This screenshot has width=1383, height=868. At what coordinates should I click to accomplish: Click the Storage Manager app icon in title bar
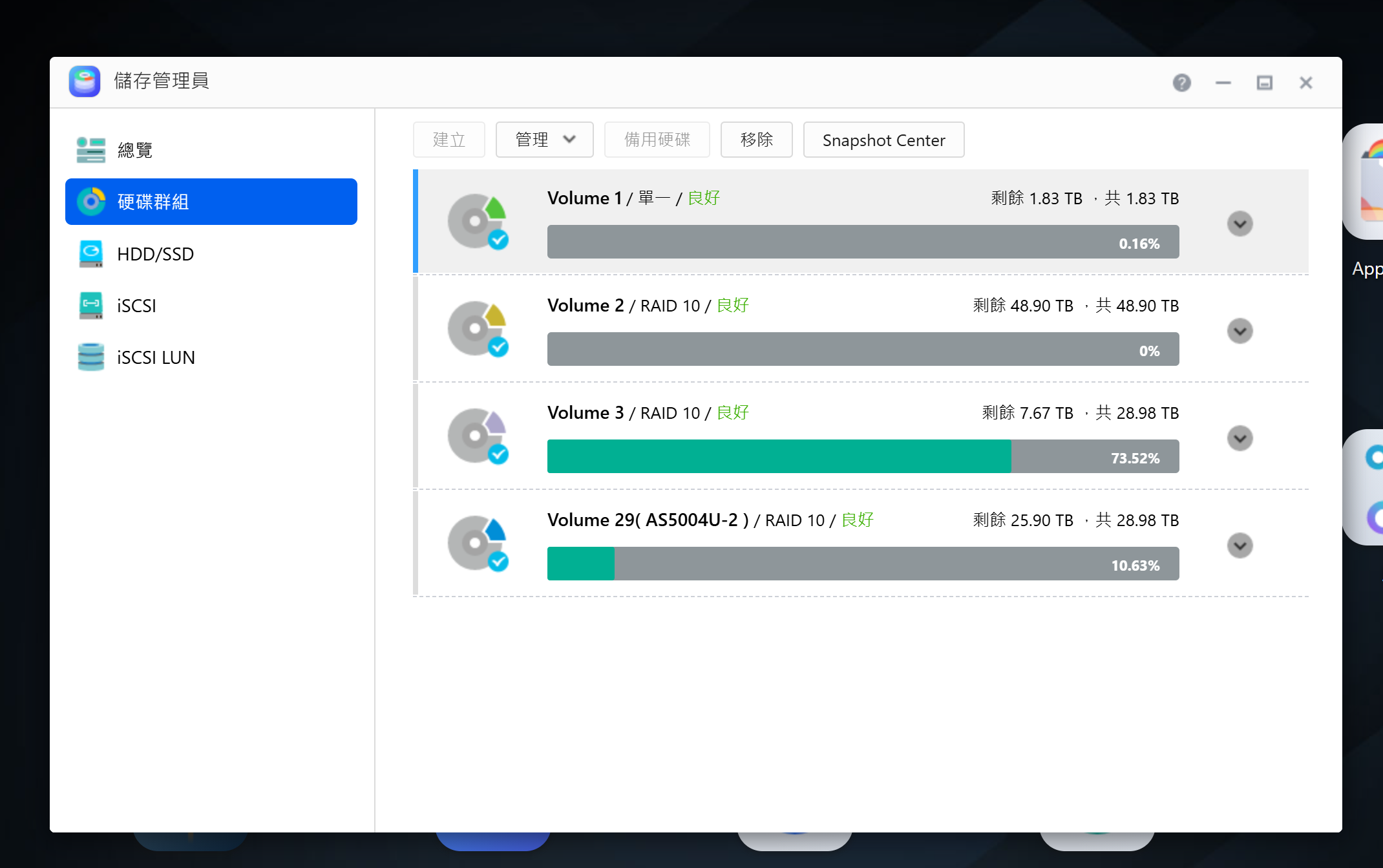click(x=85, y=81)
